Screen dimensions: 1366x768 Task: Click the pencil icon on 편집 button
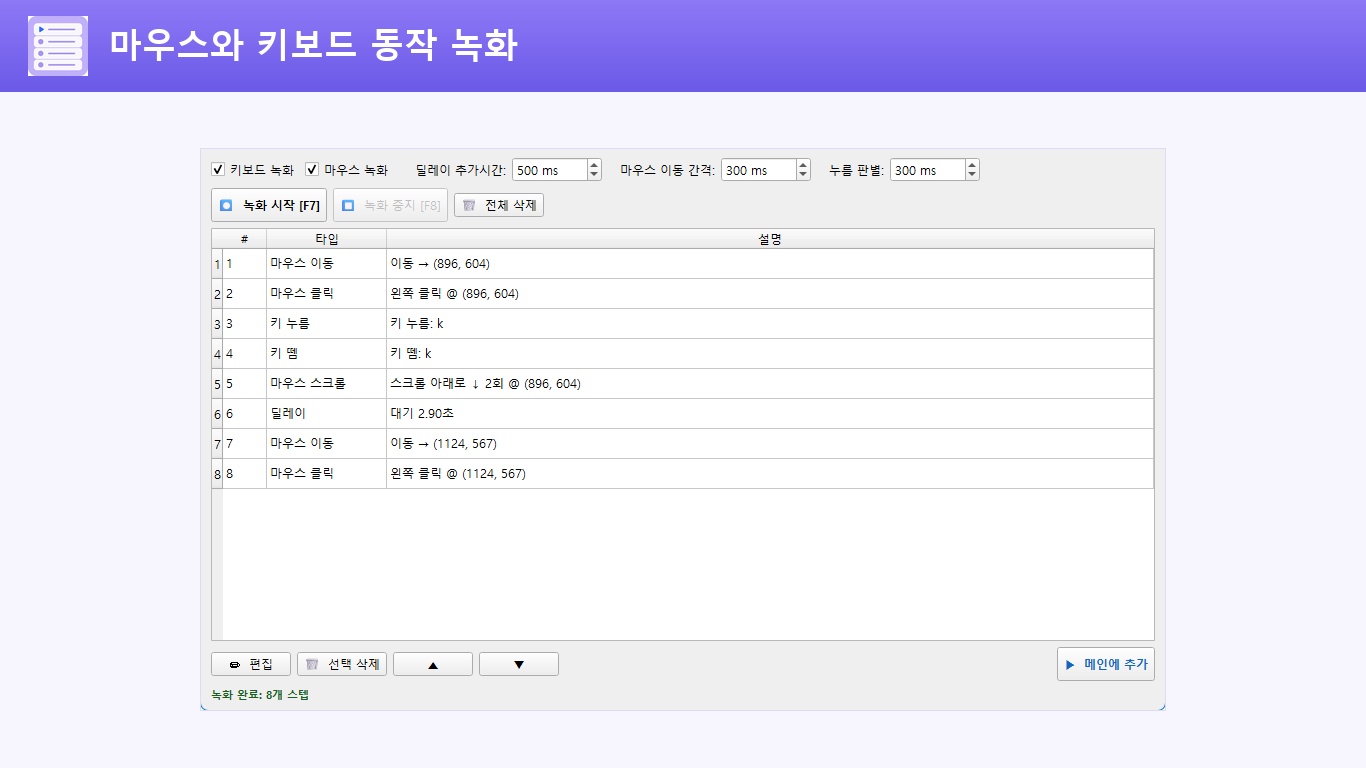point(235,664)
